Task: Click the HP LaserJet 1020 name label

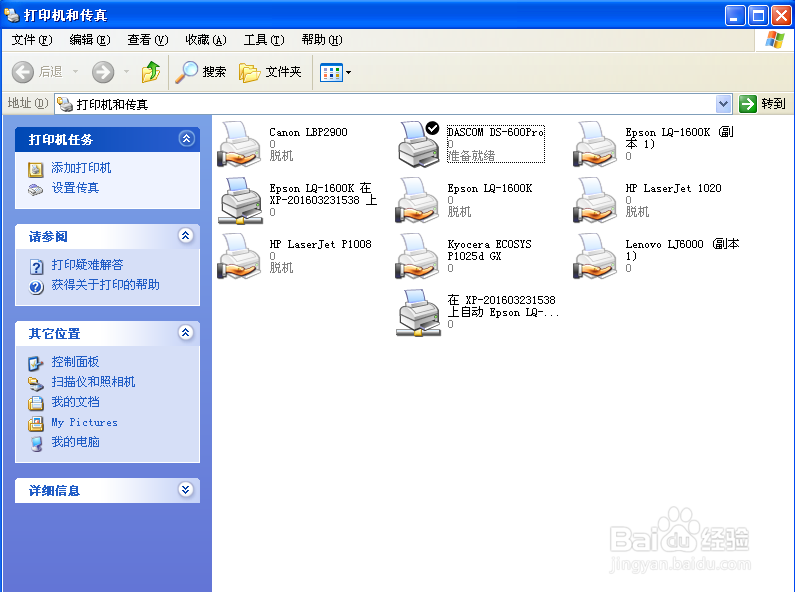Action: [x=673, y=189]
